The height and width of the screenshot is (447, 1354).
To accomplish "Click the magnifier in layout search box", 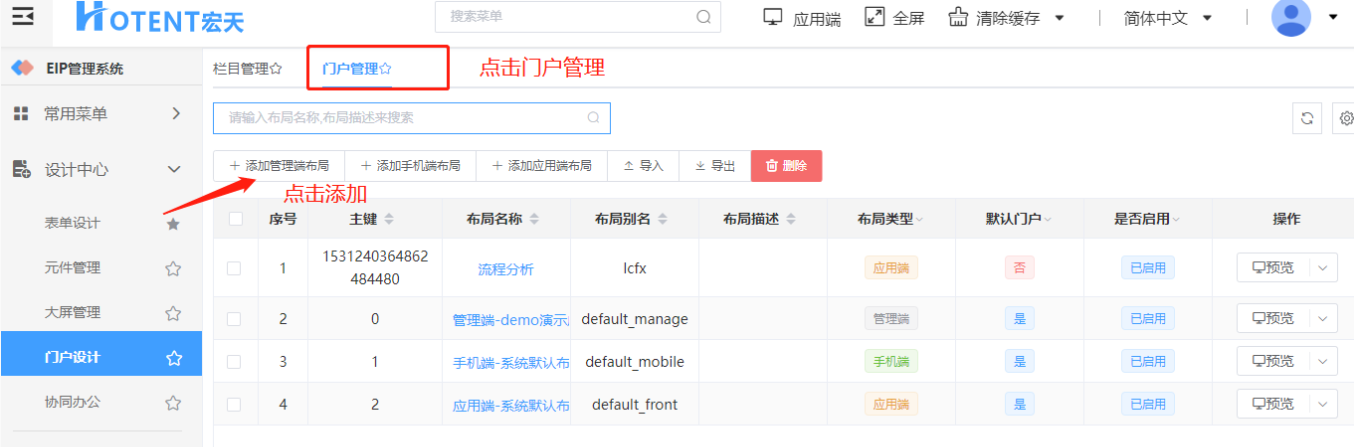I will (593, 118).
